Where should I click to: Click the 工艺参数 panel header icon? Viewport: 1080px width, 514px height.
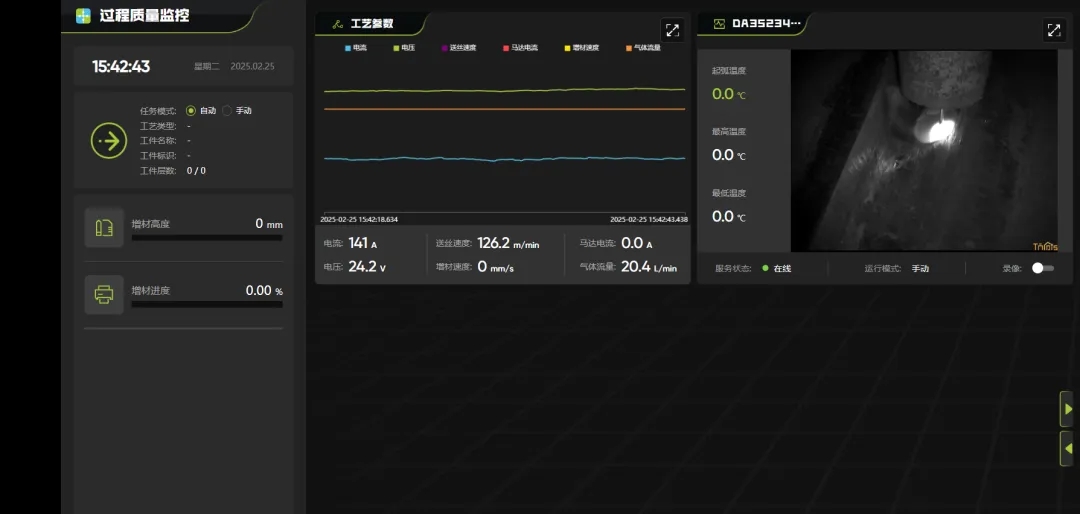coord(337,24)
